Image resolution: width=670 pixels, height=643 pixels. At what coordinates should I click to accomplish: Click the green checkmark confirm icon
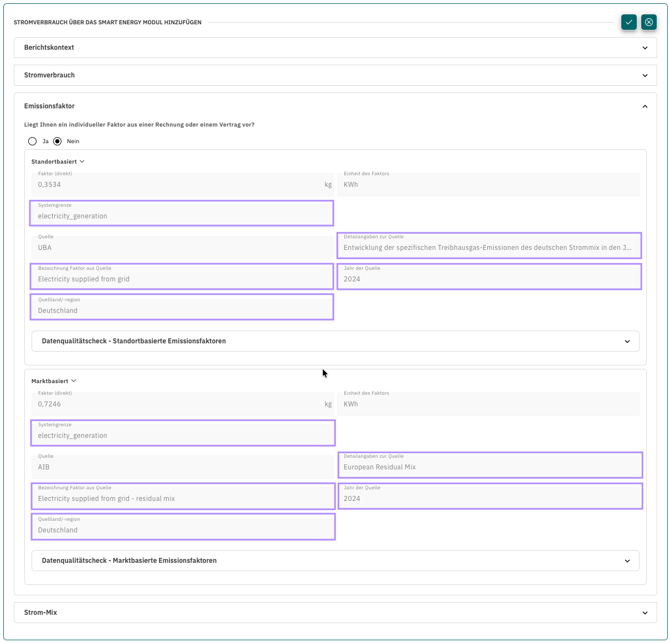tap(628, 22)
